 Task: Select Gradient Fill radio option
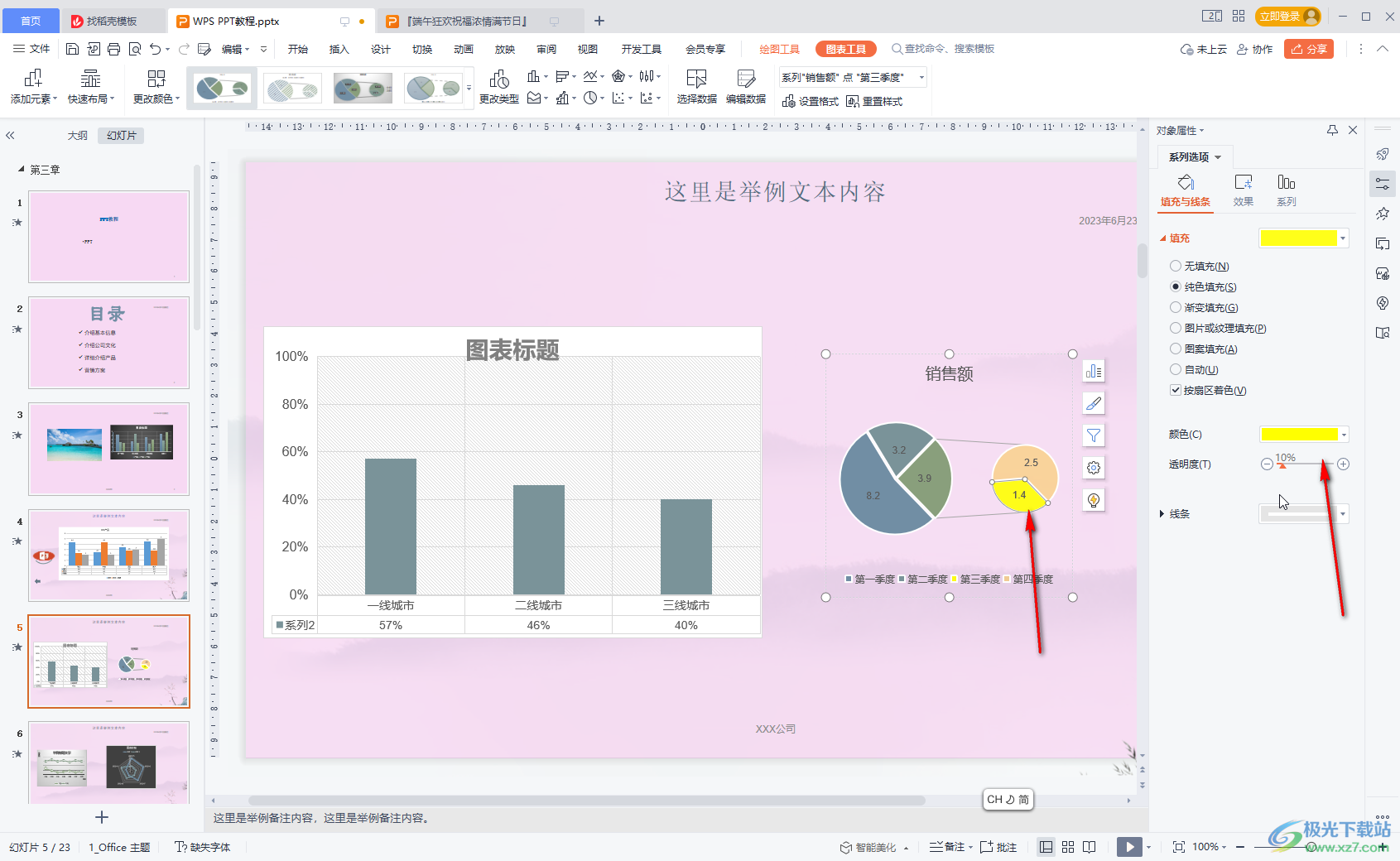click(x=1176, y=307)
